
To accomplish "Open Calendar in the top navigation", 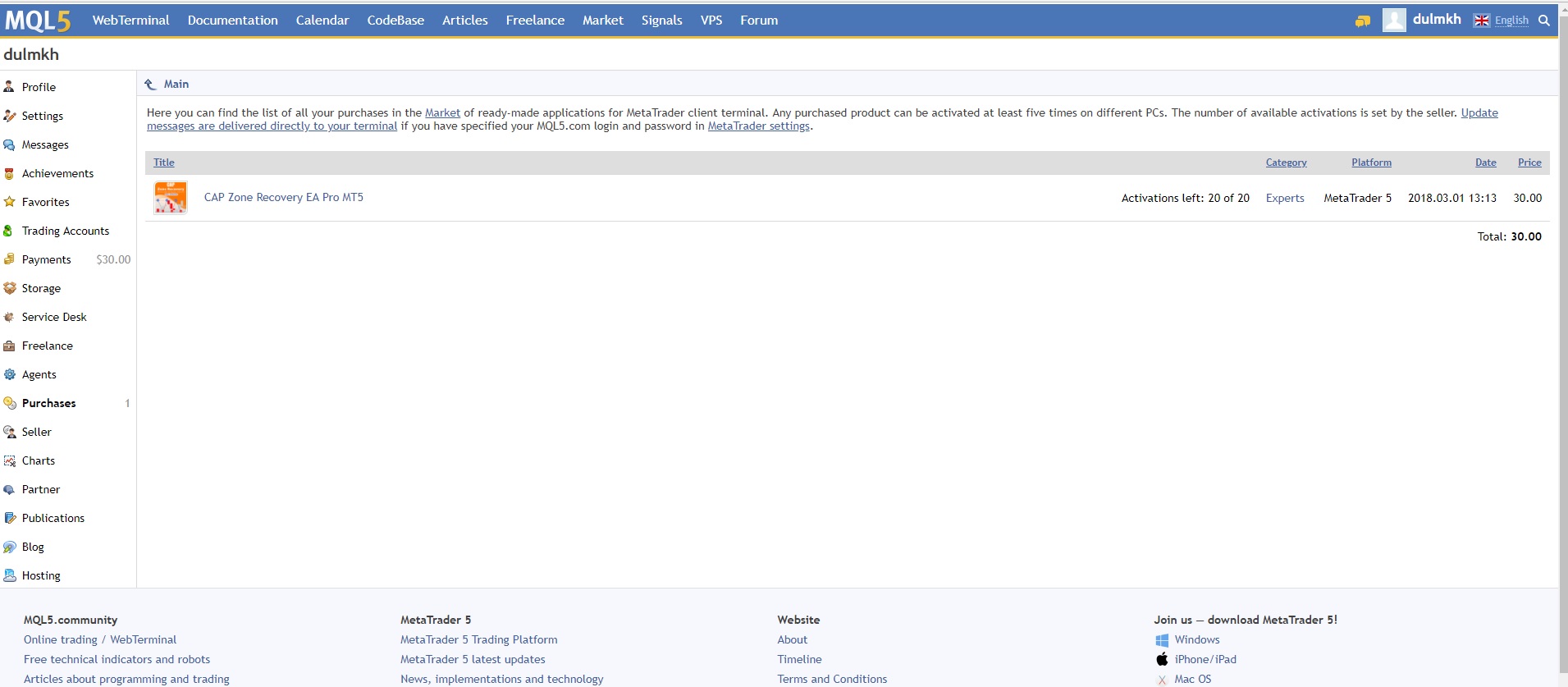I will (322, 21).
